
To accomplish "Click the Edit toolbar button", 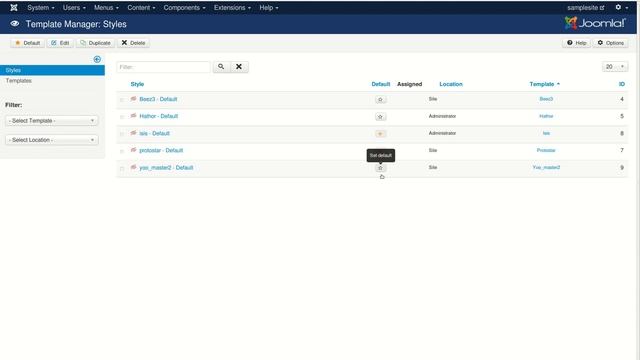I will coord(60,43).
